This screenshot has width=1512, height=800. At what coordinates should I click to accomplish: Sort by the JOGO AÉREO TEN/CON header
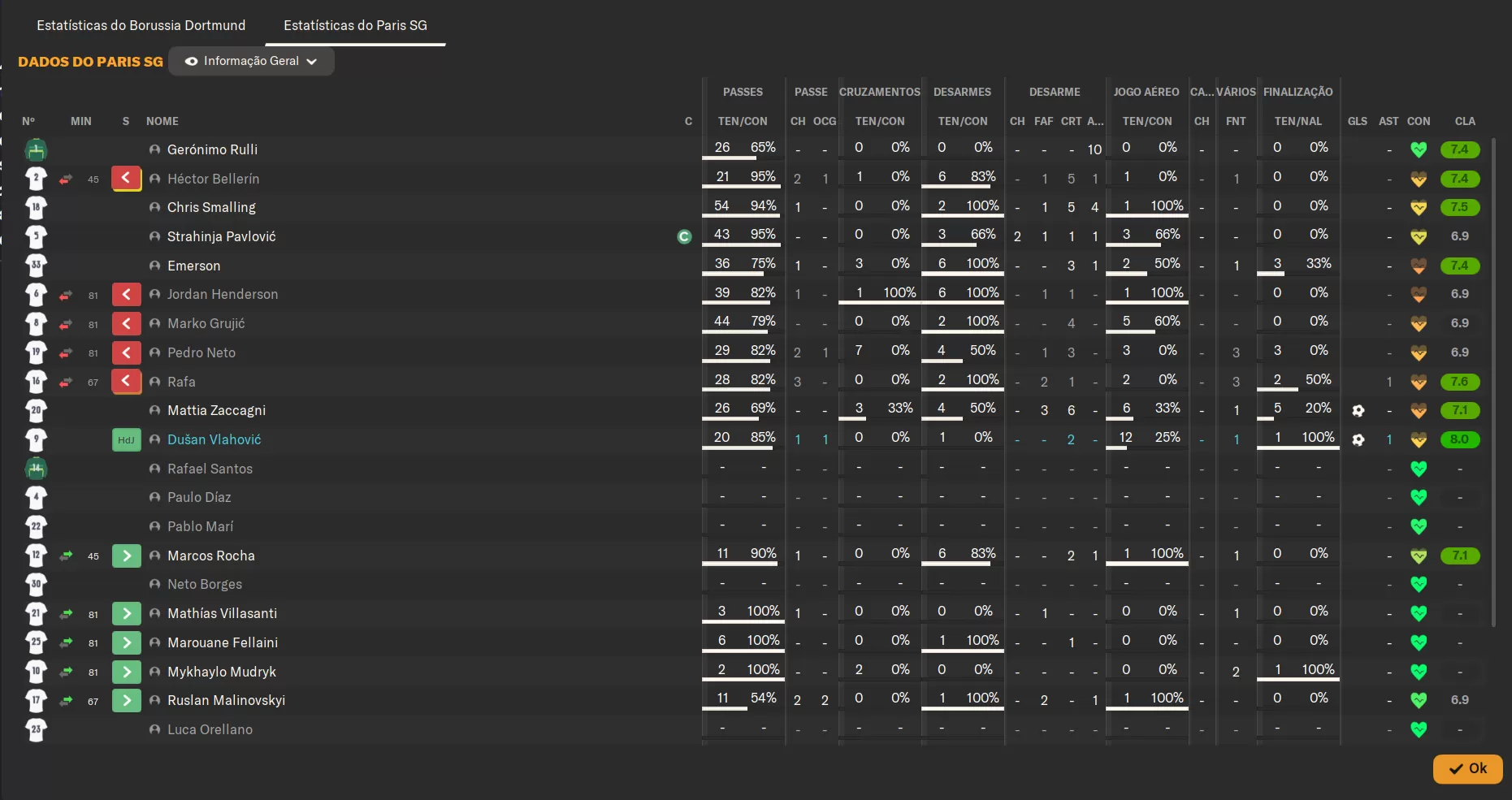tap(1147, 121)
